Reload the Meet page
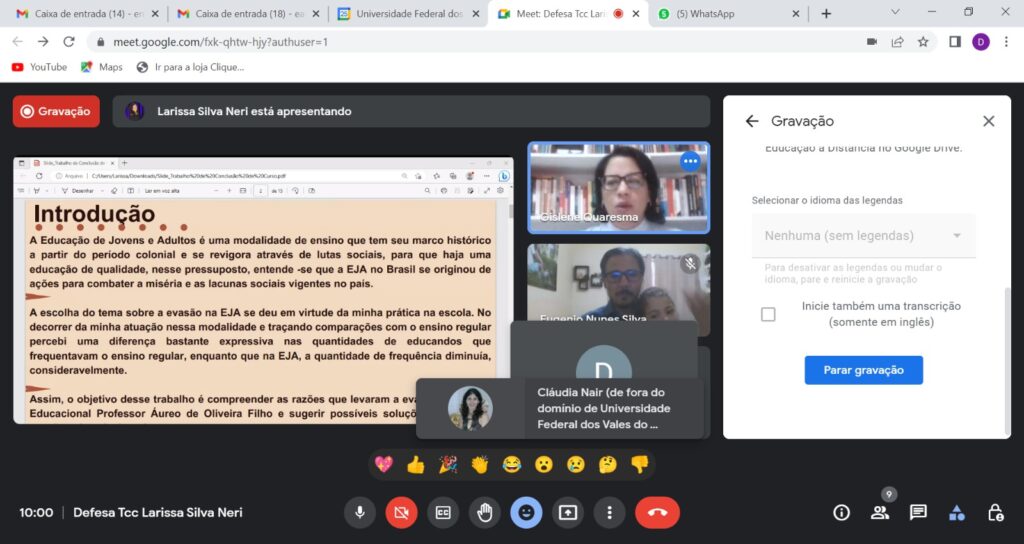1024x544 pixels. (x=69, y=42)
